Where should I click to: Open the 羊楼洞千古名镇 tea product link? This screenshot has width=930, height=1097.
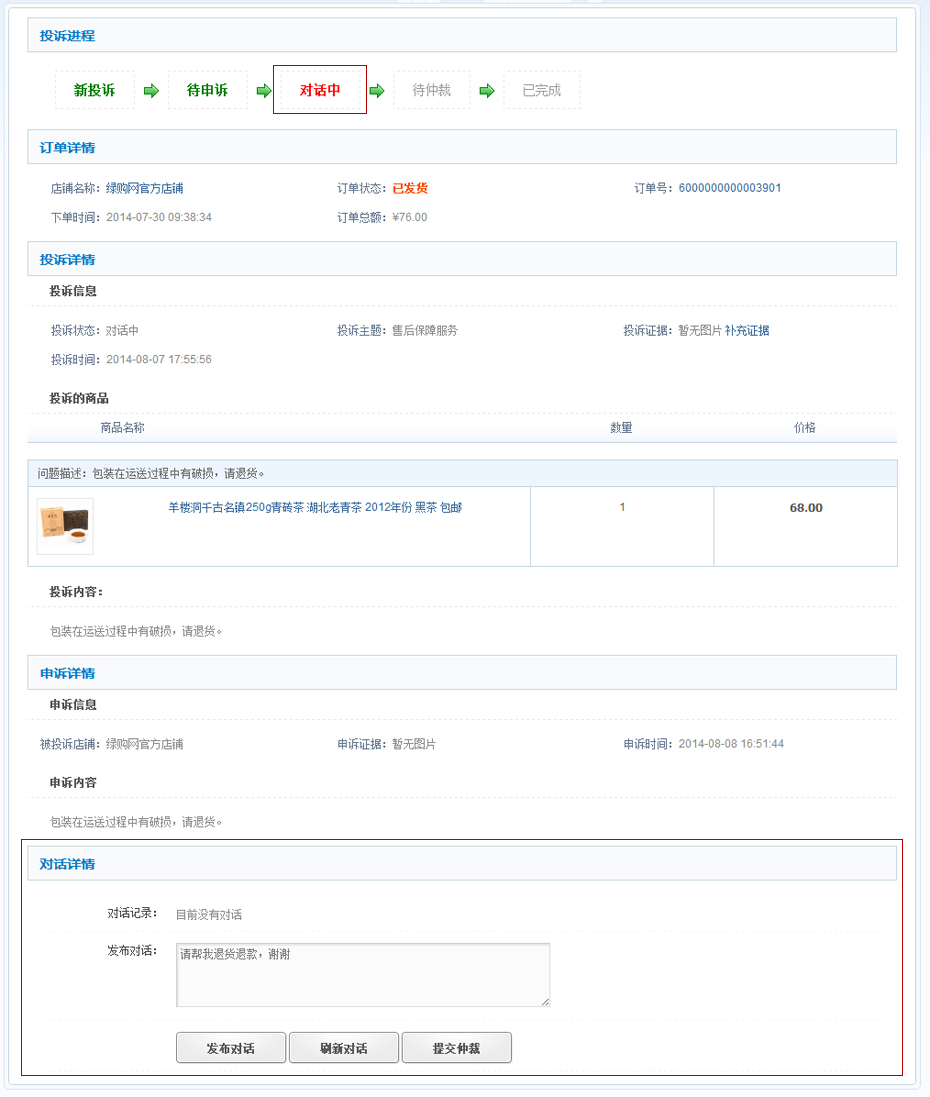pyautogui.click(x=315, y=507)
